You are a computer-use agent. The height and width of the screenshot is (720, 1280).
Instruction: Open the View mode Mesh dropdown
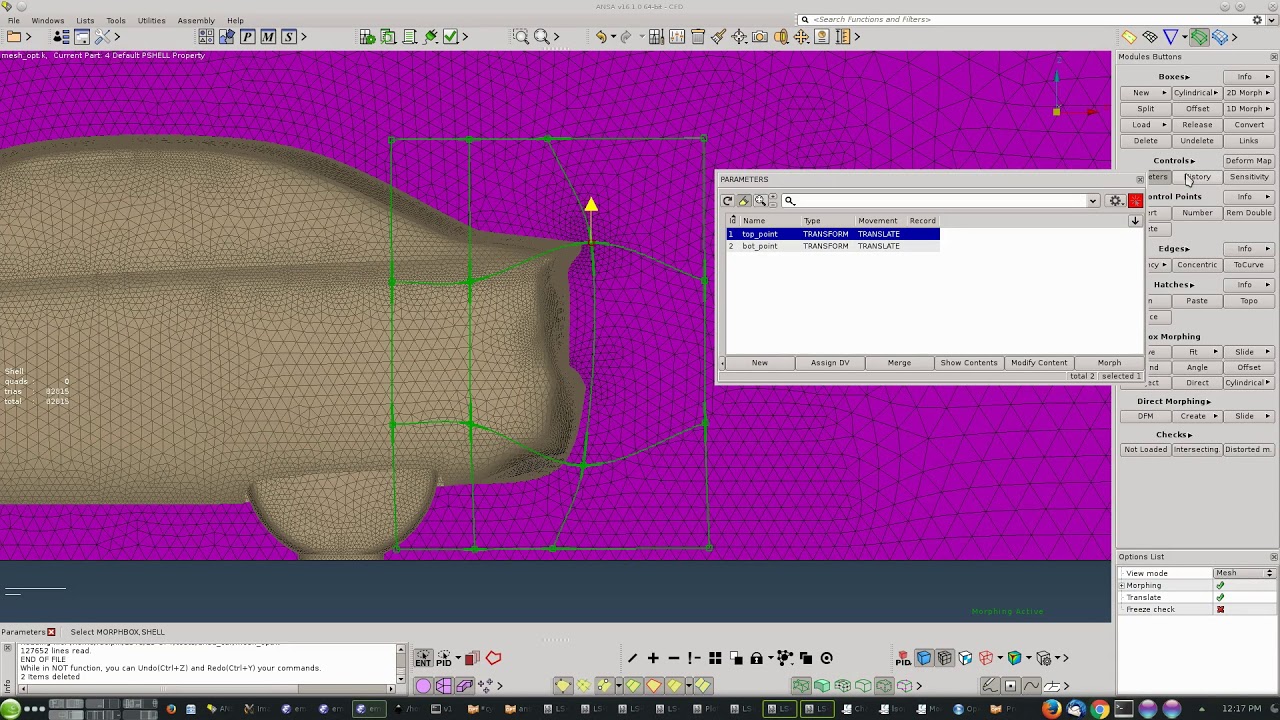point(1243,573)
